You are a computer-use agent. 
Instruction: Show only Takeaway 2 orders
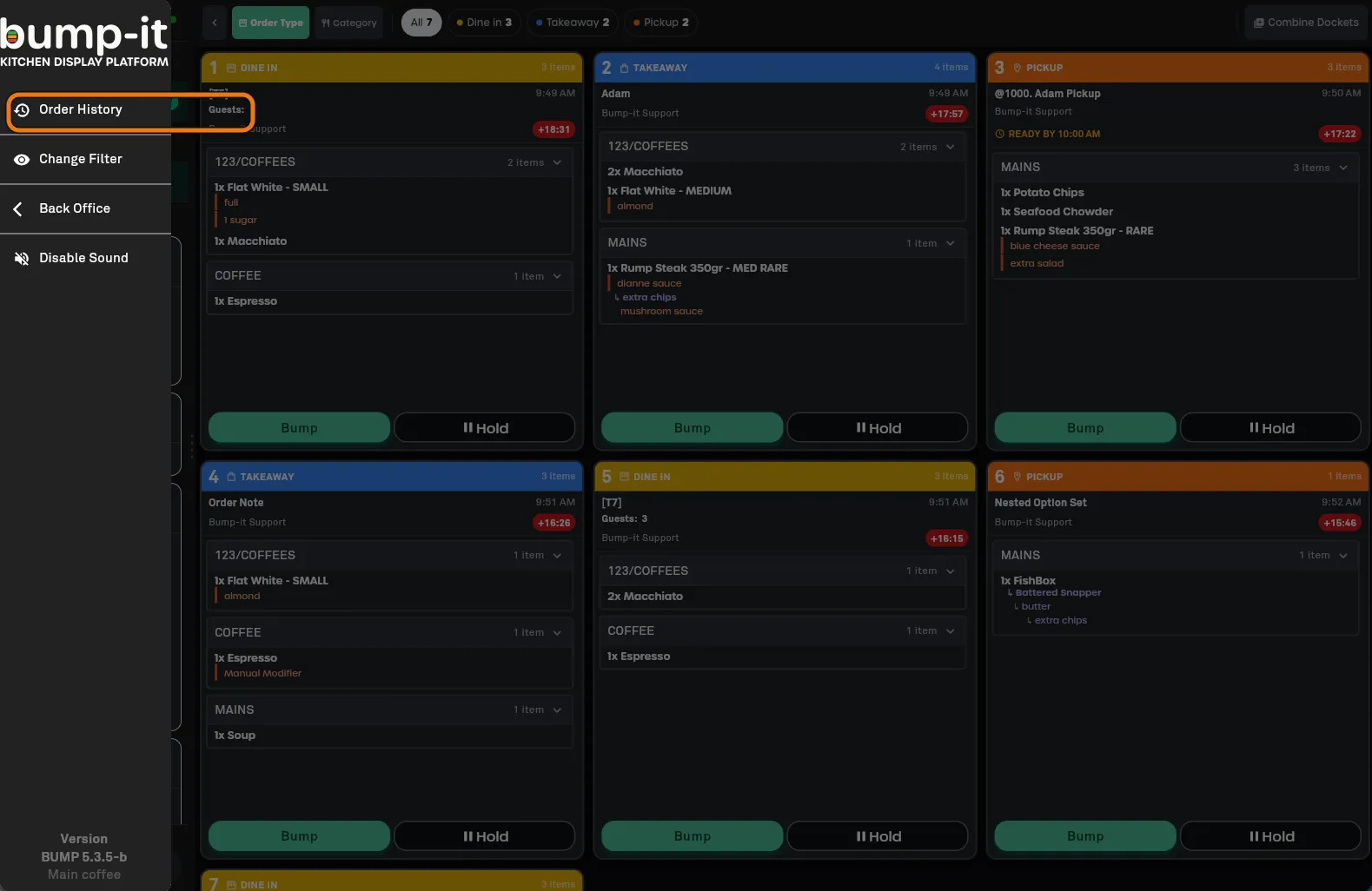point(573,23)
